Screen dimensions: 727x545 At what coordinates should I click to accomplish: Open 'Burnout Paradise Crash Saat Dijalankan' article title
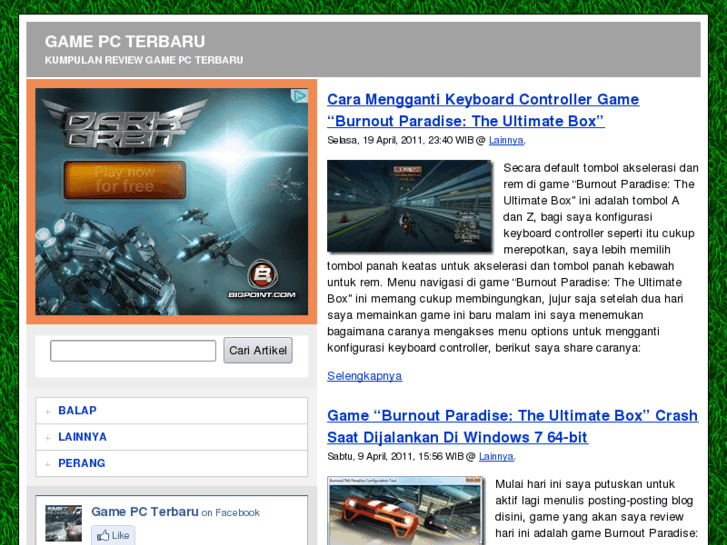click(x=512, y=426)
